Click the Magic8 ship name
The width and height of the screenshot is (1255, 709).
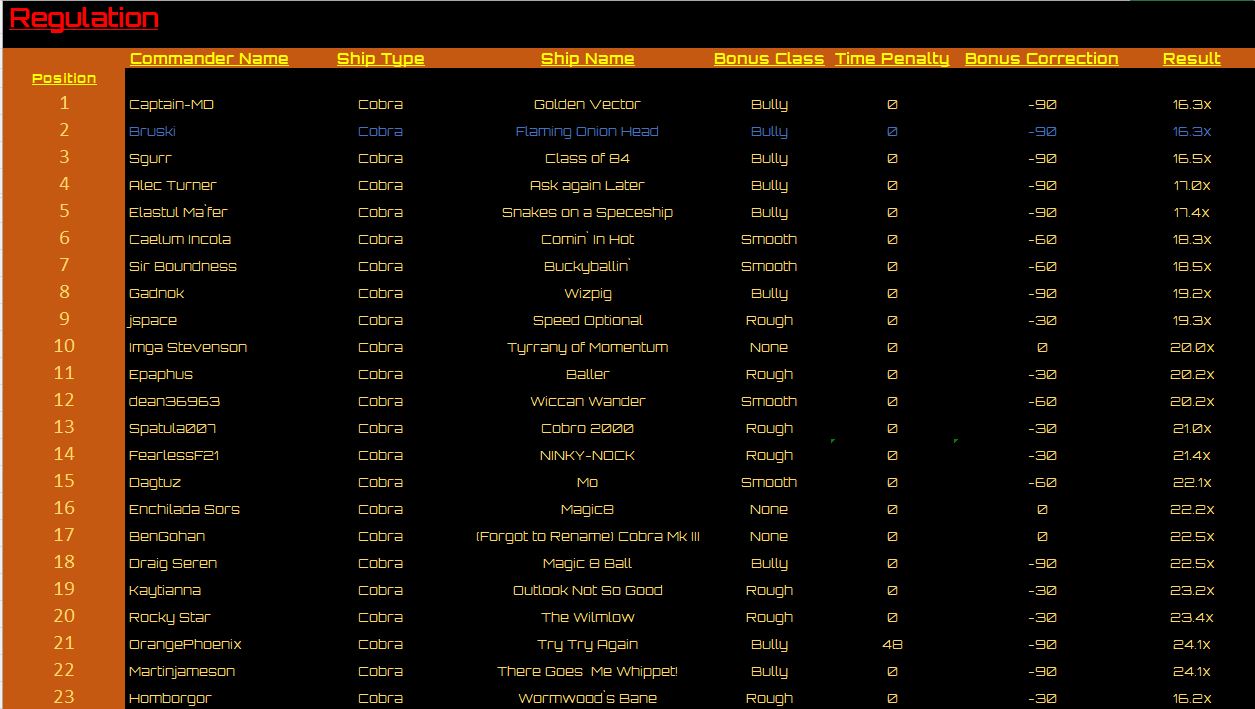pos(587,509)
